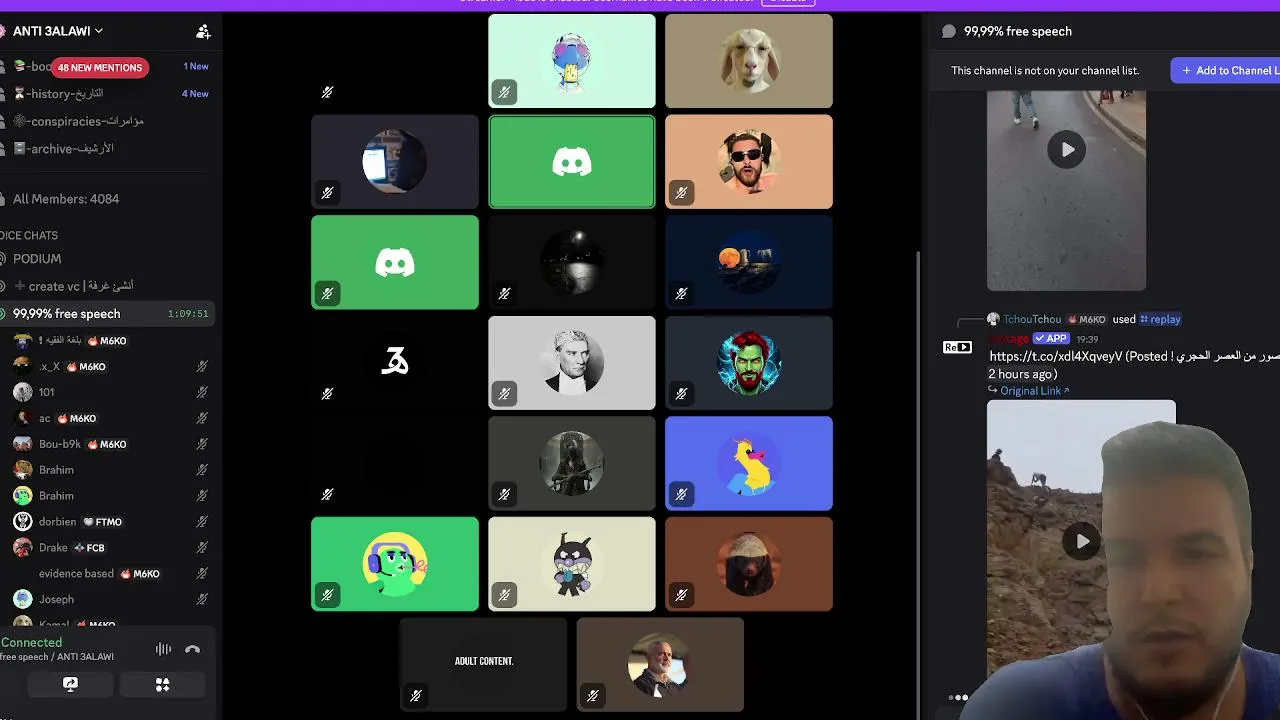
Task: Select the ADULT CONTENT participant tile
Action: (x=483, y=665)
